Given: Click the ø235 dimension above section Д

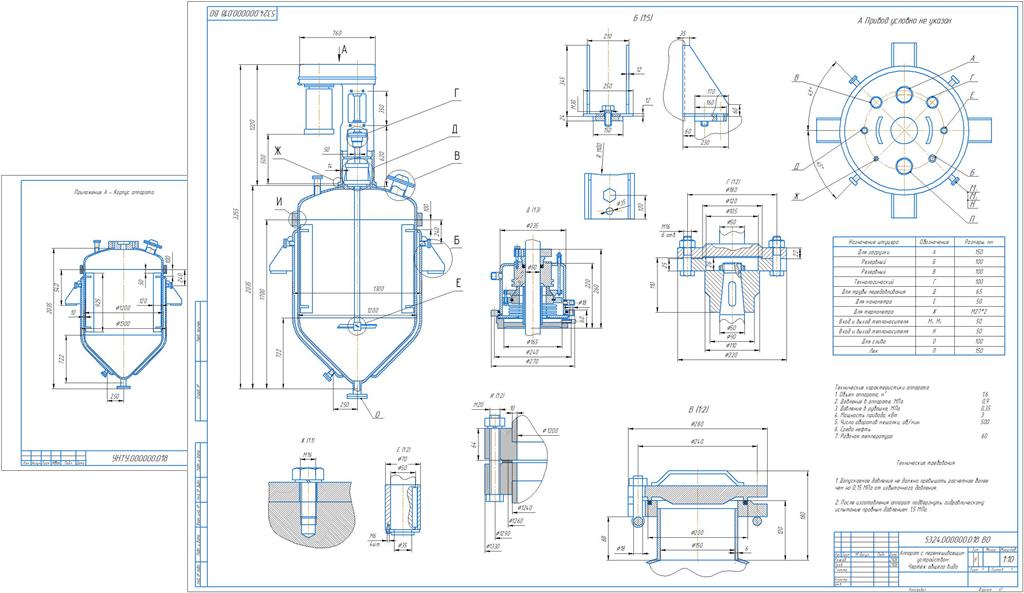Looking at the screenshot, I should pos(532,225).
